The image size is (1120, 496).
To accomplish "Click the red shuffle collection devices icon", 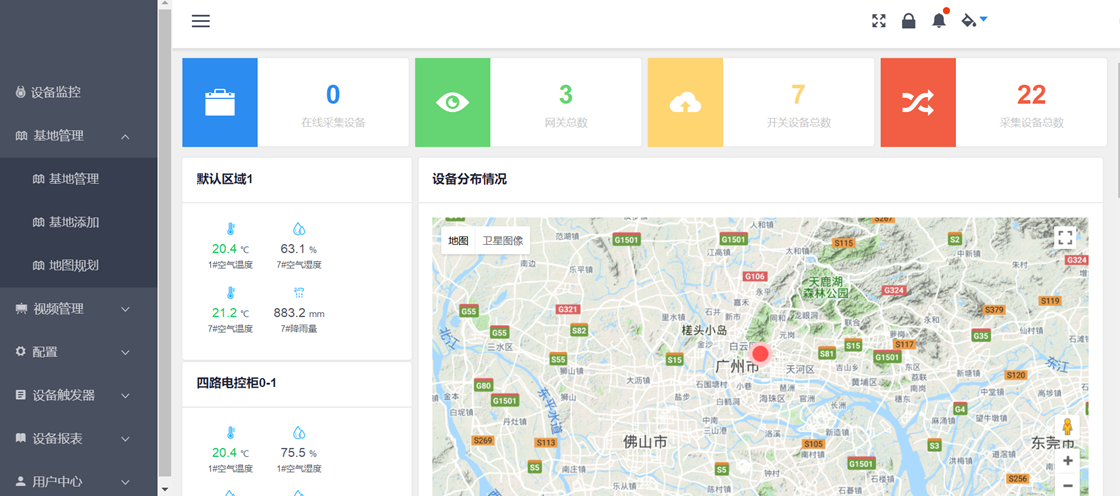I will pos(918,102).
